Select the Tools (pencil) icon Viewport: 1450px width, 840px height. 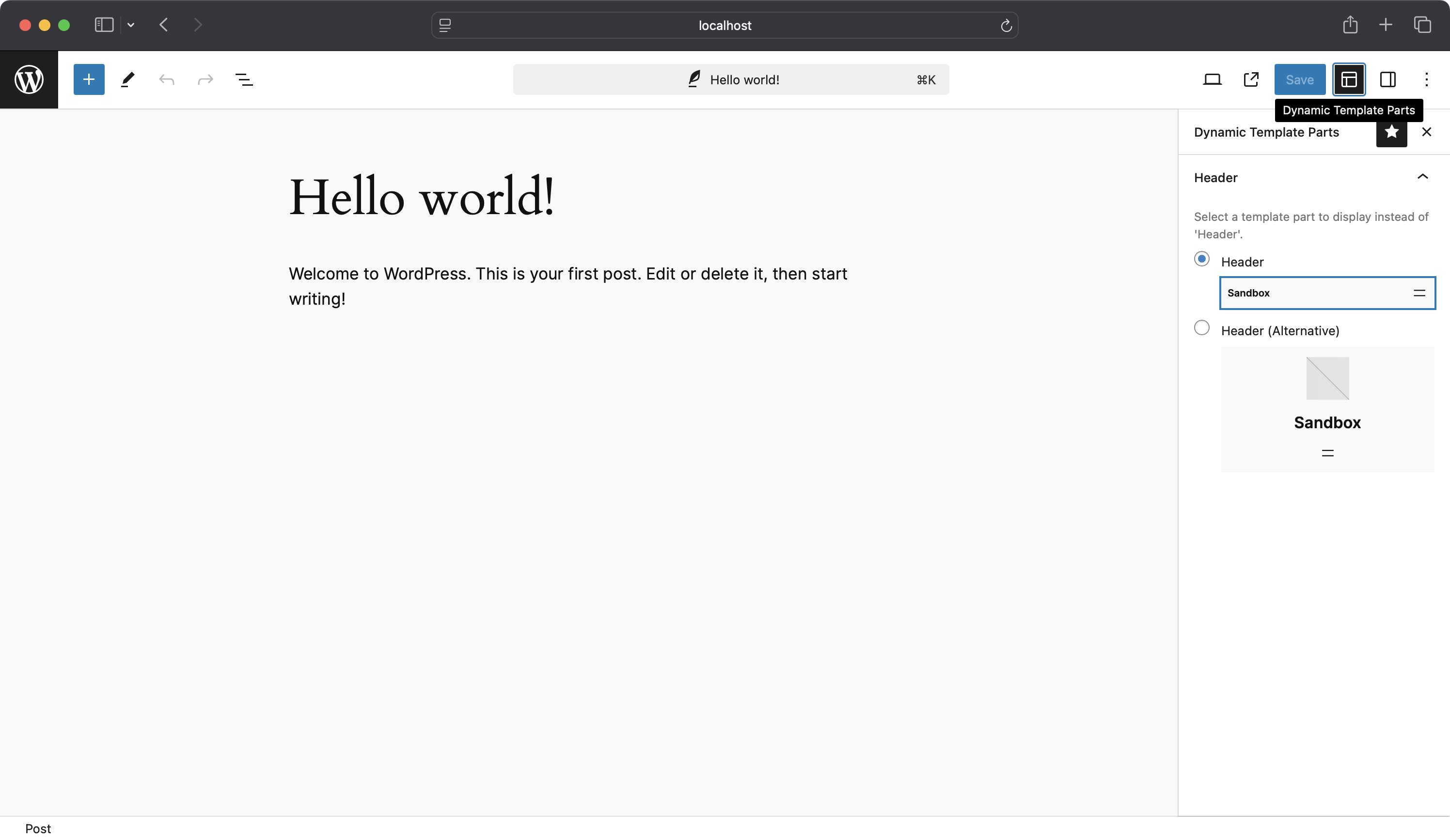pyautogui.click(x=126, y=79)
